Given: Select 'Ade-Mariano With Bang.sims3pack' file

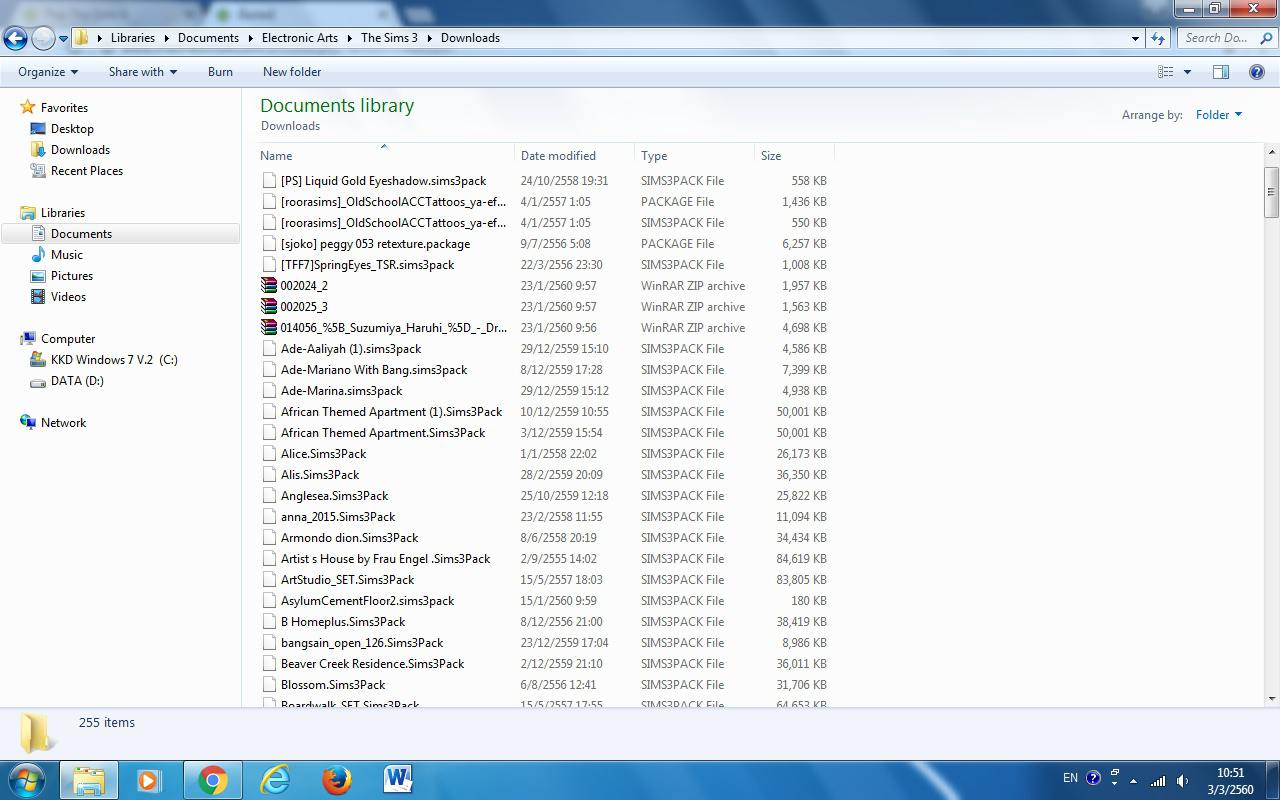Looking at the screenshot, I should (x=374, y=370).
